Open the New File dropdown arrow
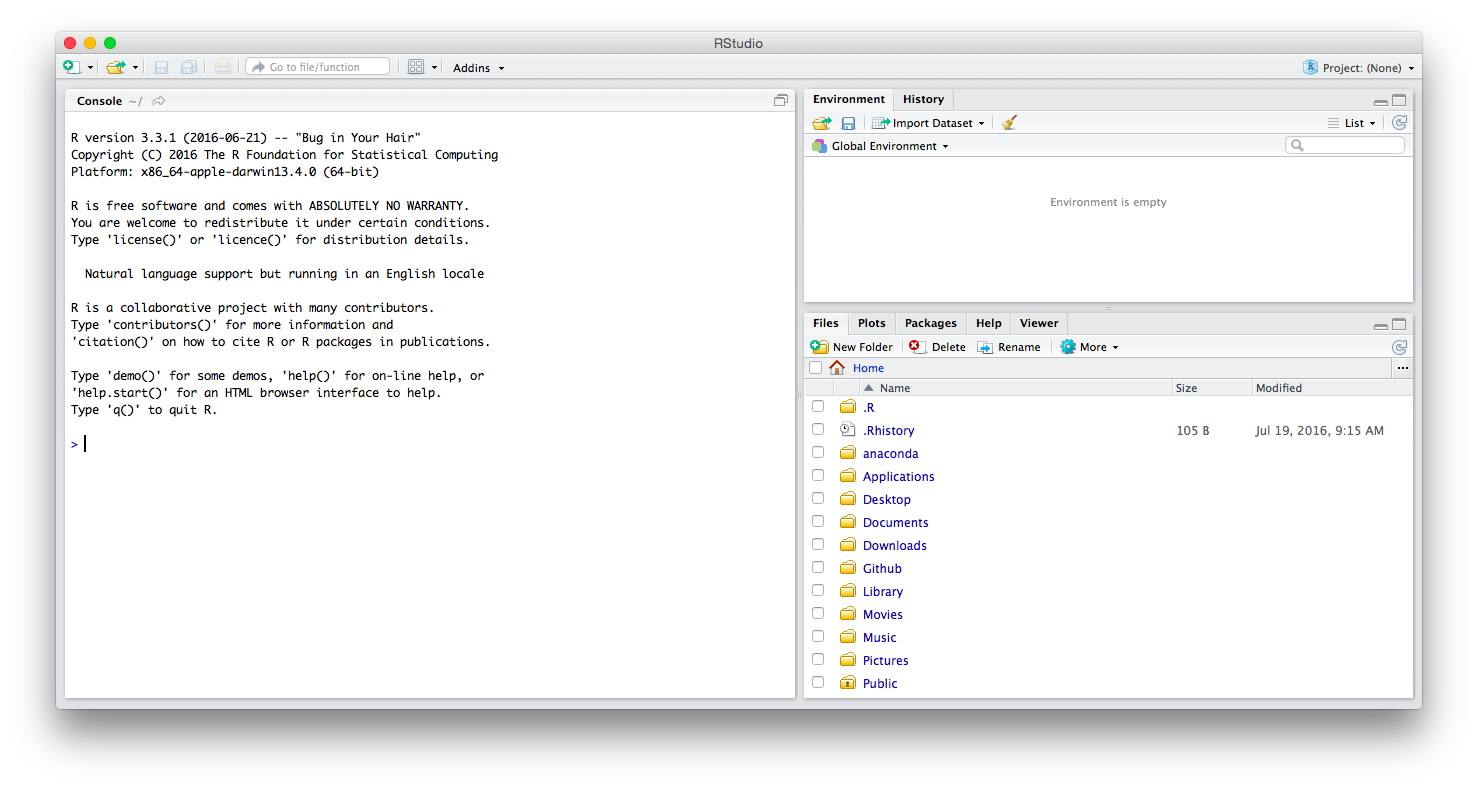 point(90,68)
